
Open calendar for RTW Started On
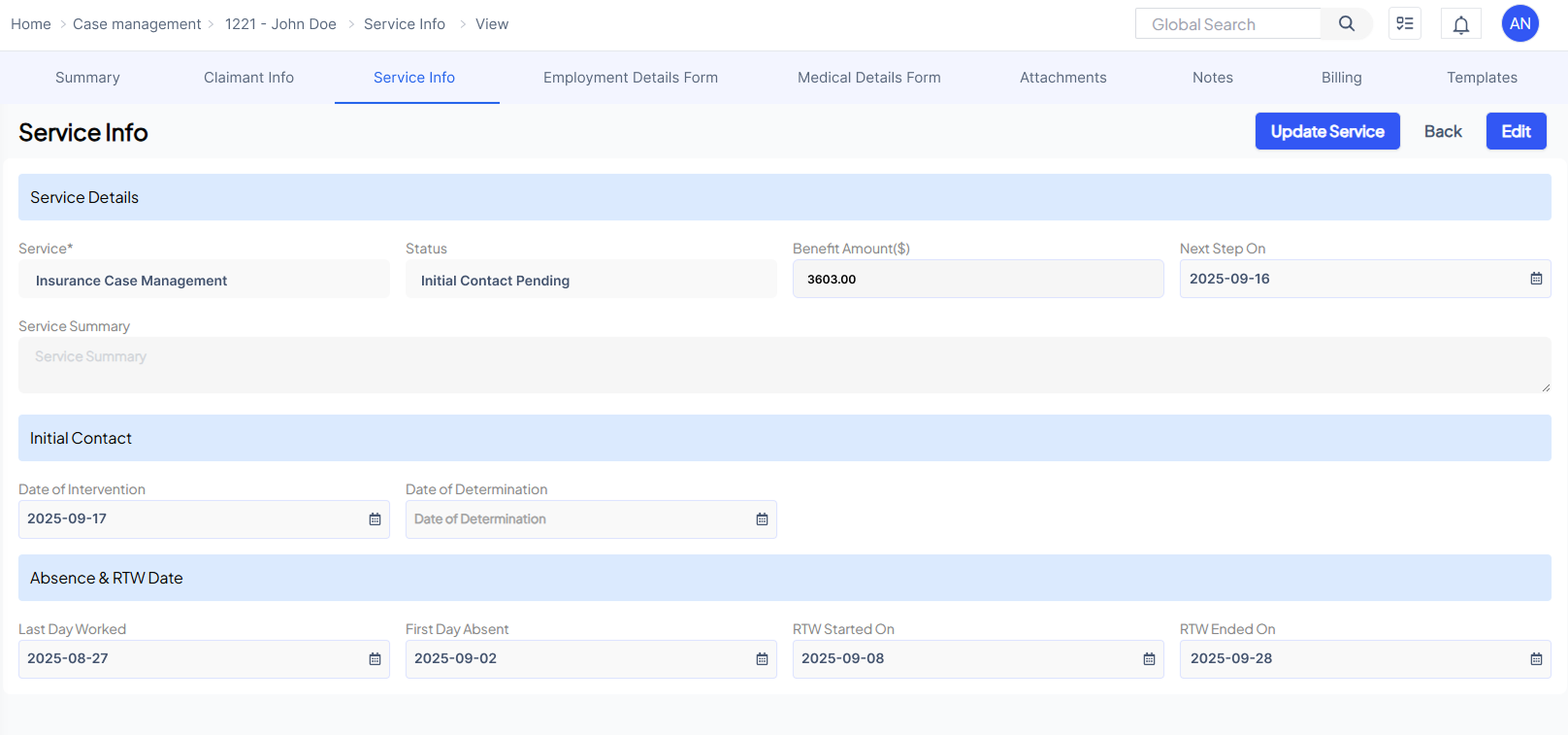tap(1149, 659)
